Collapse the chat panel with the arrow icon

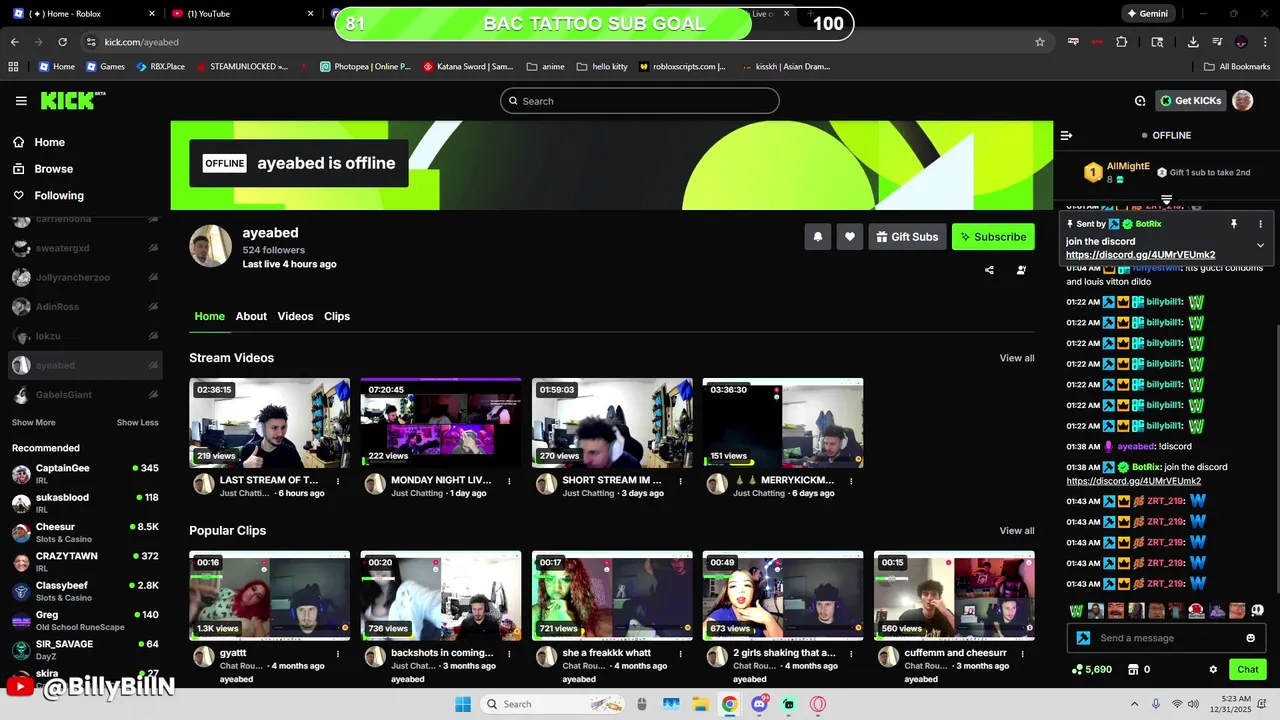point(1066,135)
